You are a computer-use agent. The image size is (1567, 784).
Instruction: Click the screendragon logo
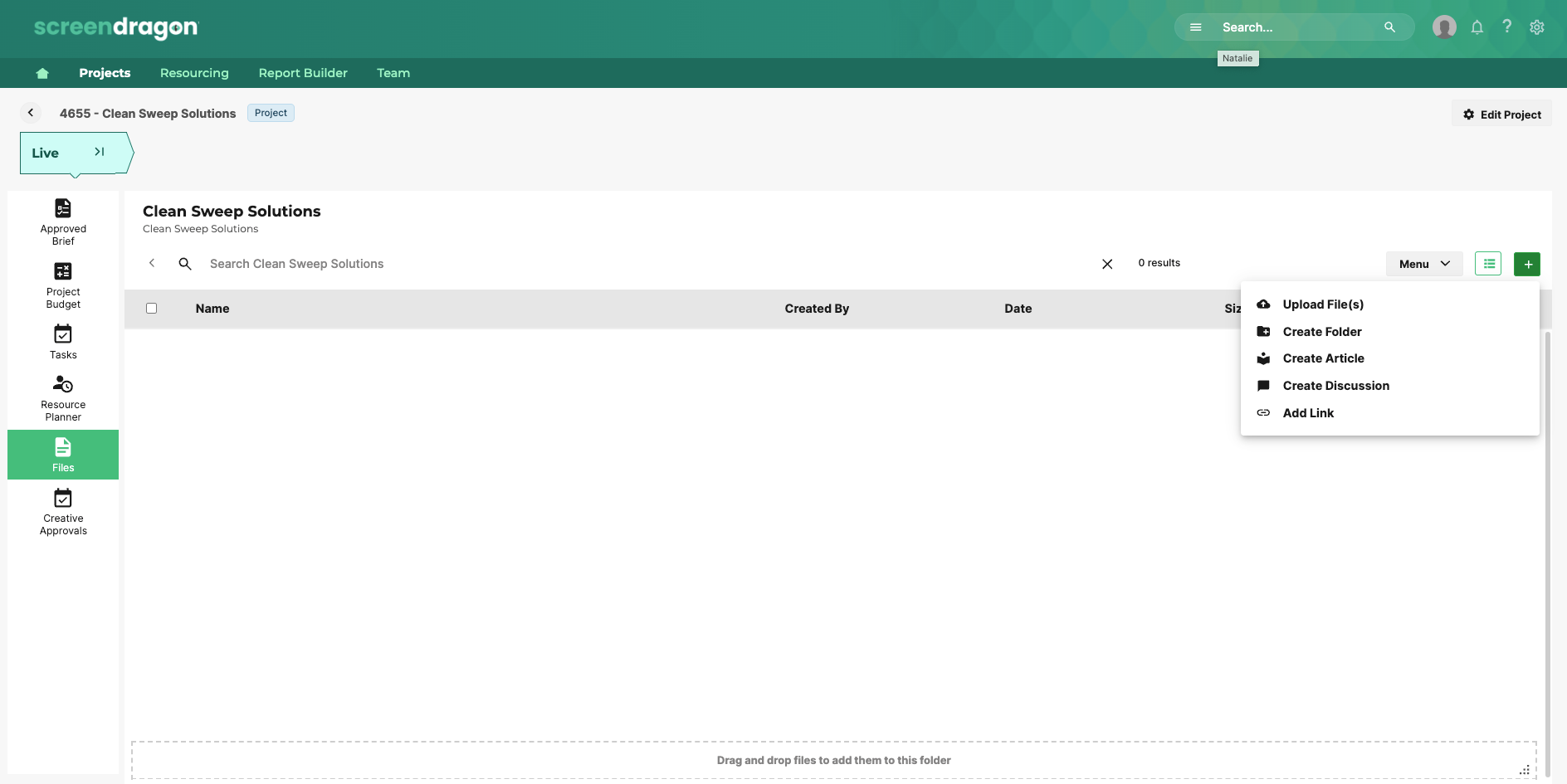(116, 27)
